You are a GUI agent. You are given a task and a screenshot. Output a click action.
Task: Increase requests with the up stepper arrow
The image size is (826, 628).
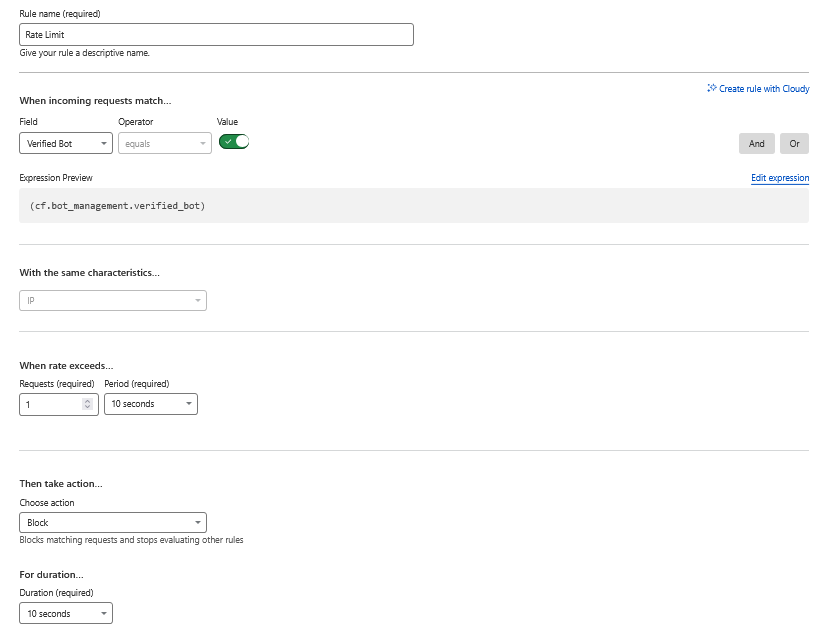88,400
